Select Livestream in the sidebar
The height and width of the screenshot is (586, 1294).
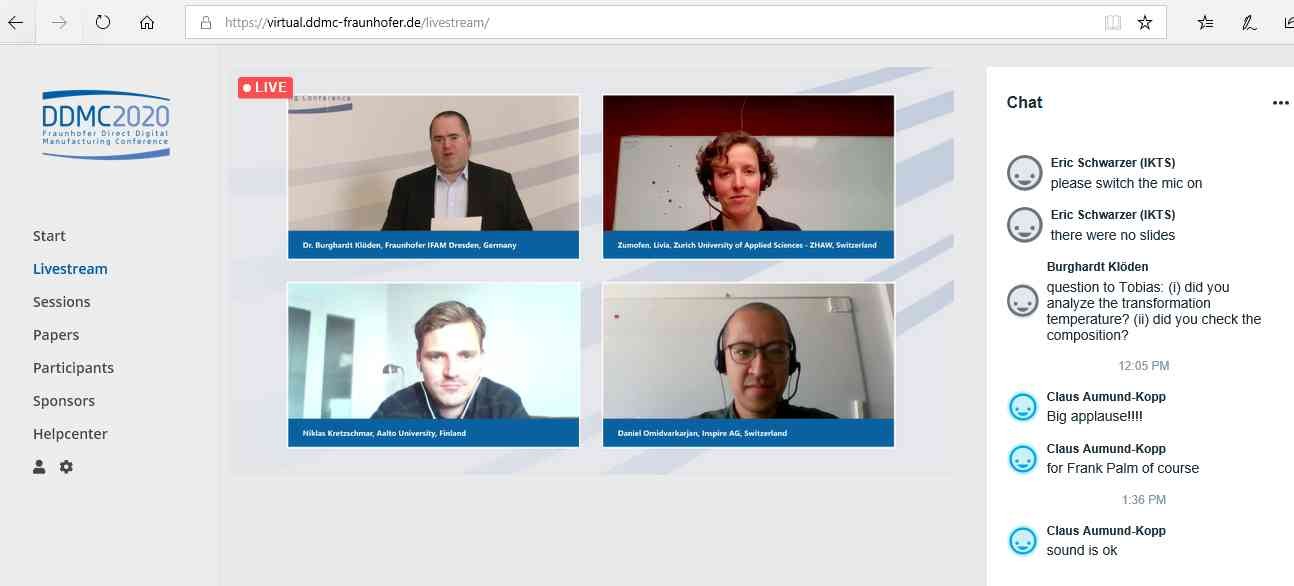point(70,269)
